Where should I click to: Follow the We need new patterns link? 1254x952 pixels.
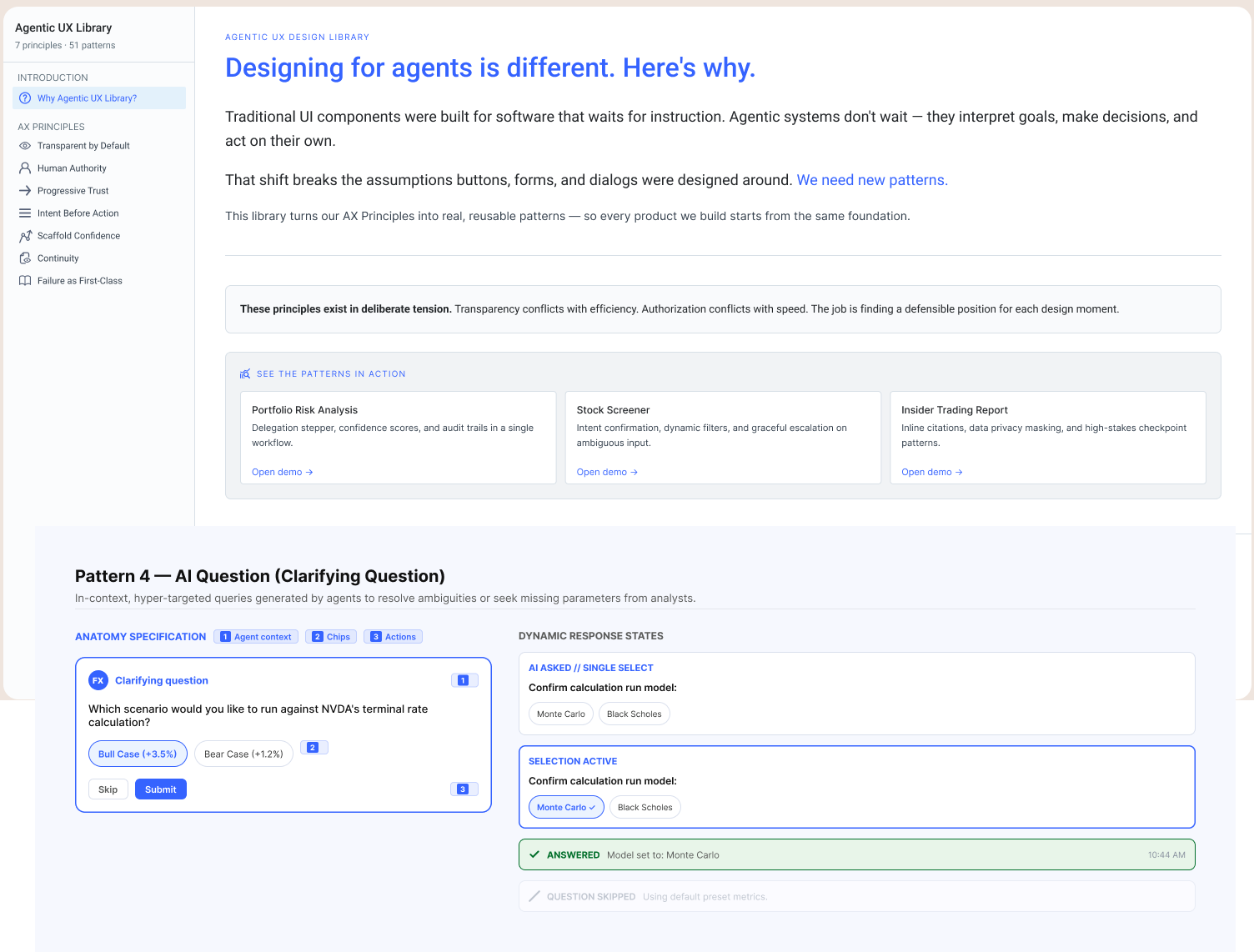point(872,180)
